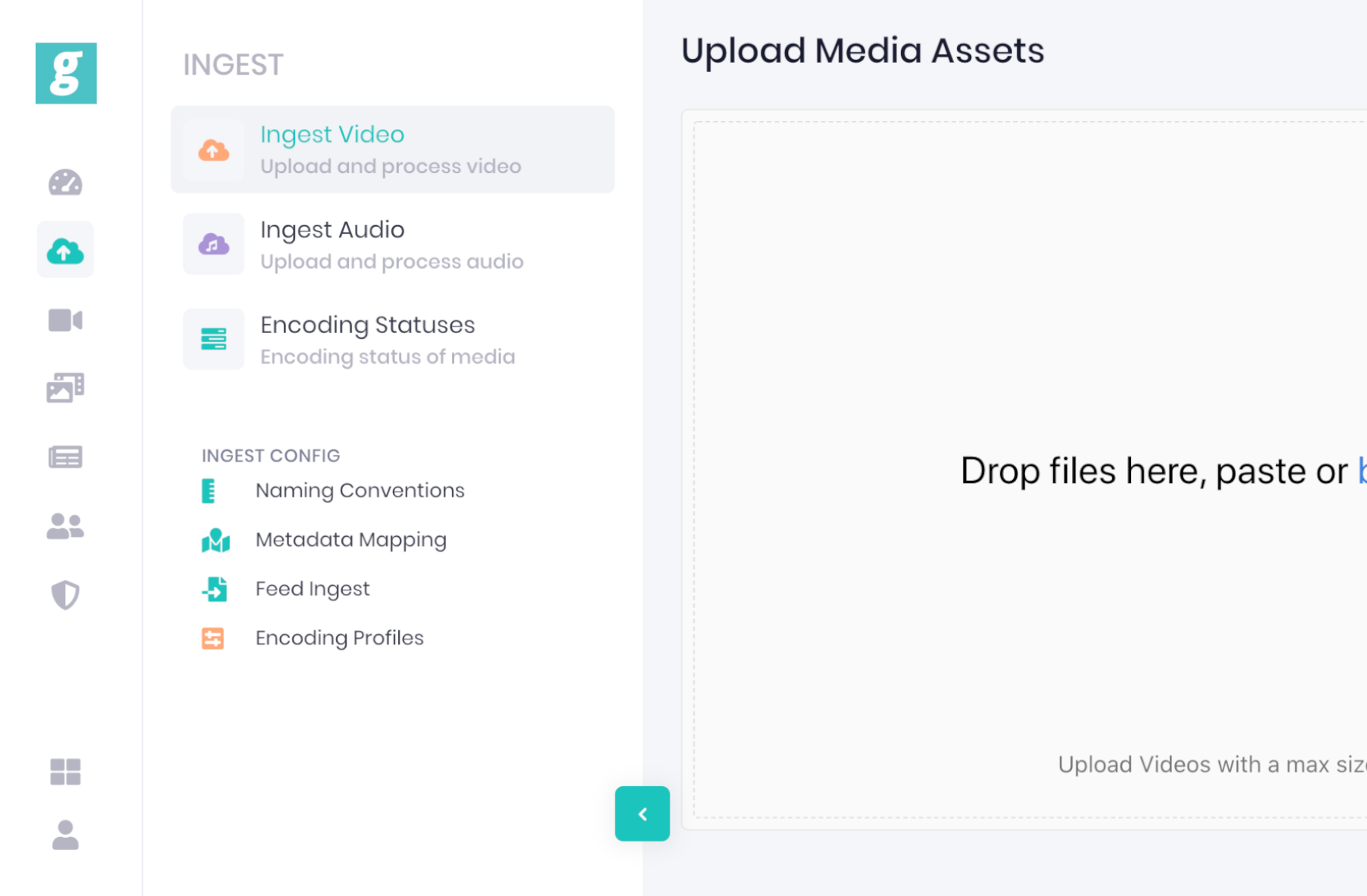This screenshot has width=1367, height=896.
Task: Open the dashboard gauge icon
Action: [x=66, y=183]
